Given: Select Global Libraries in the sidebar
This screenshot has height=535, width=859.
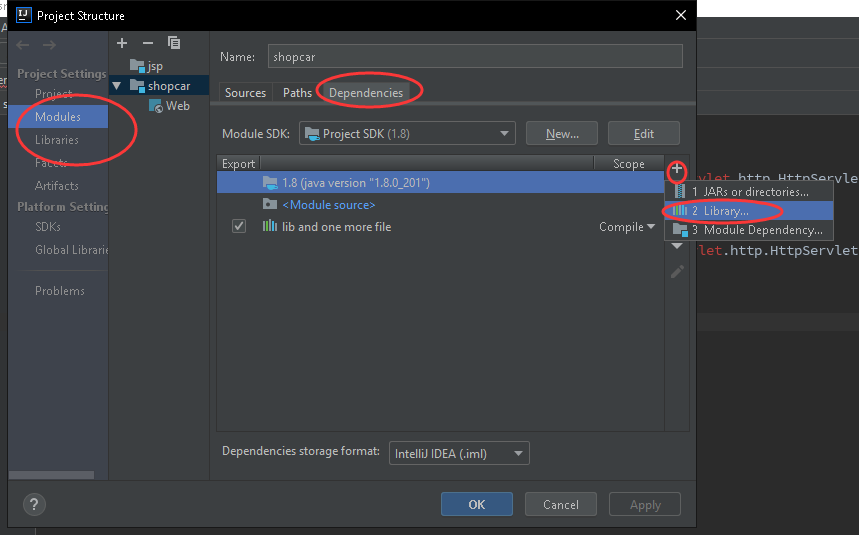Looking at the screenshot, I should pyautogui.click(x=71, y=250).
